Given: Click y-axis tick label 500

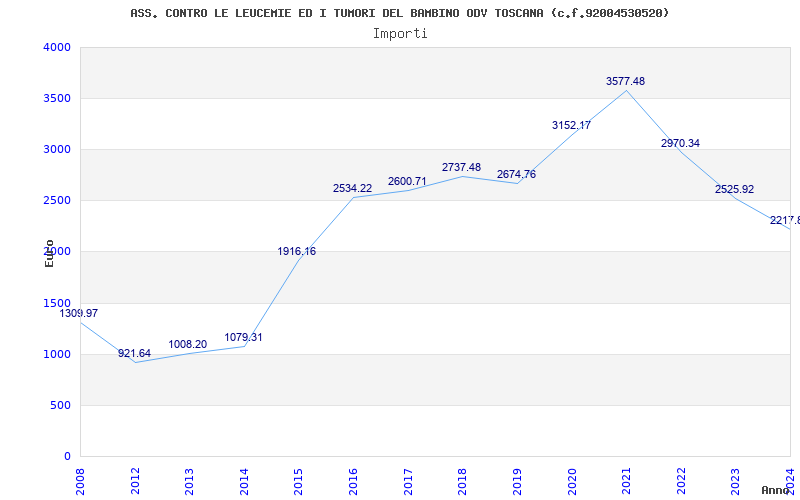Looking at the screenshot, I should click(x=60, y=406).
